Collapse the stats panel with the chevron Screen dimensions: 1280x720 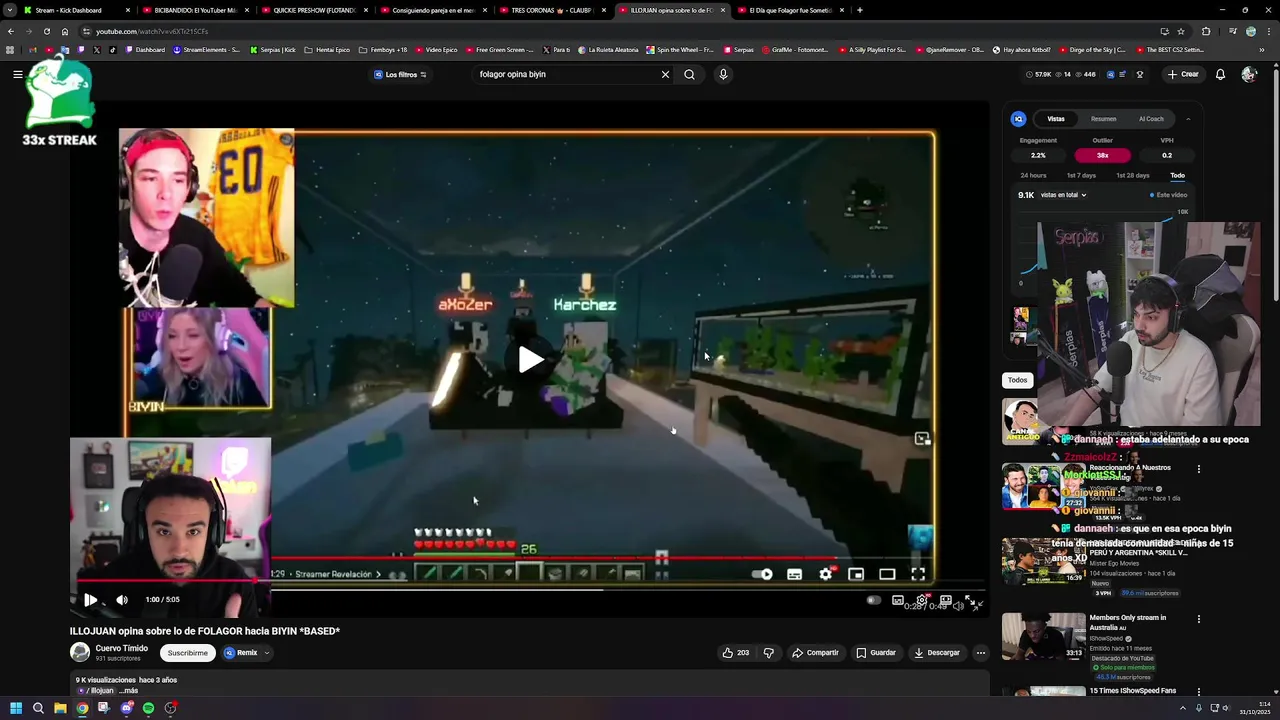(x=1188, y=119)
